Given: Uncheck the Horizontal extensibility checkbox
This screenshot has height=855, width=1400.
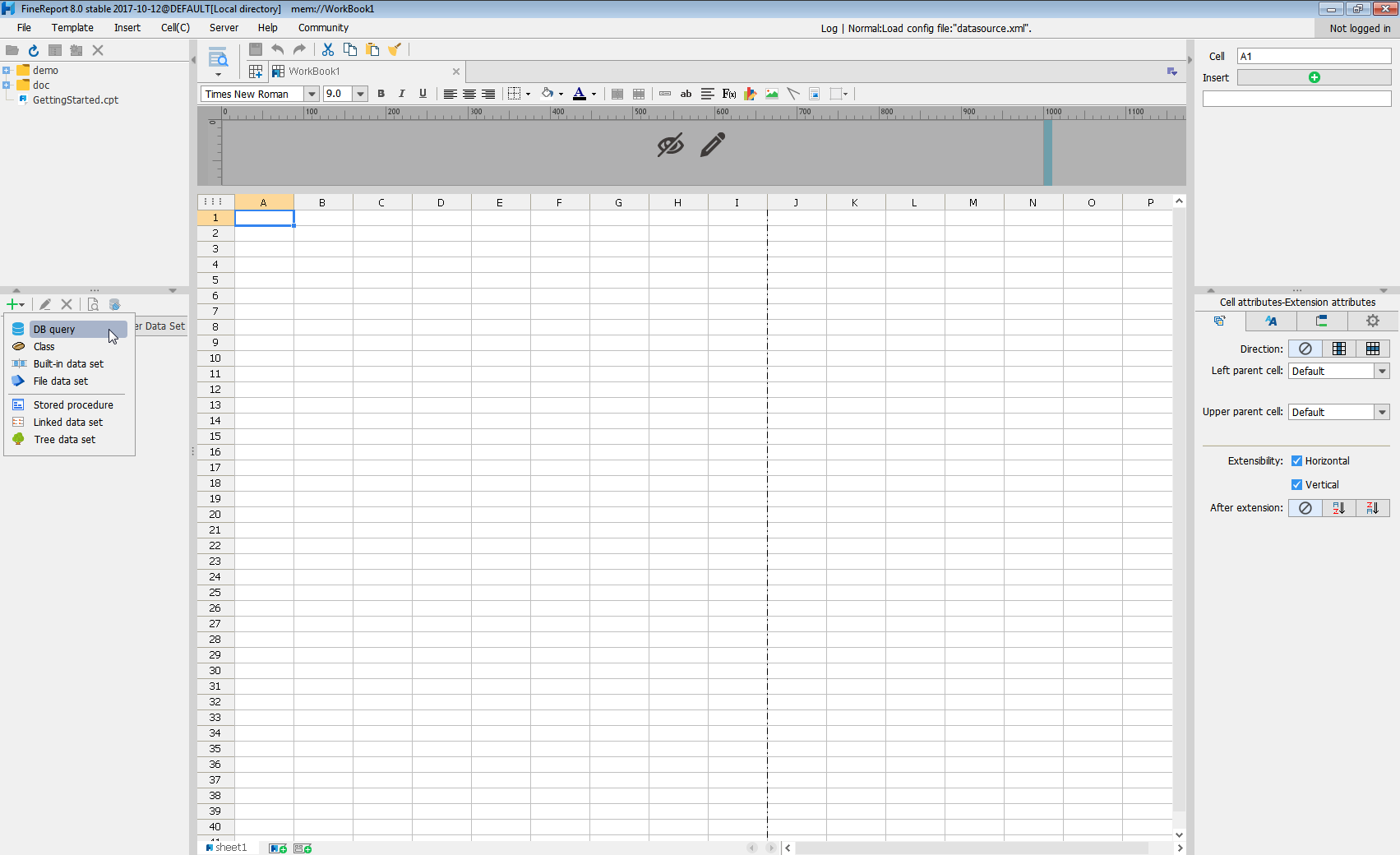Looking at the screenshot, I should point(1296,461).
